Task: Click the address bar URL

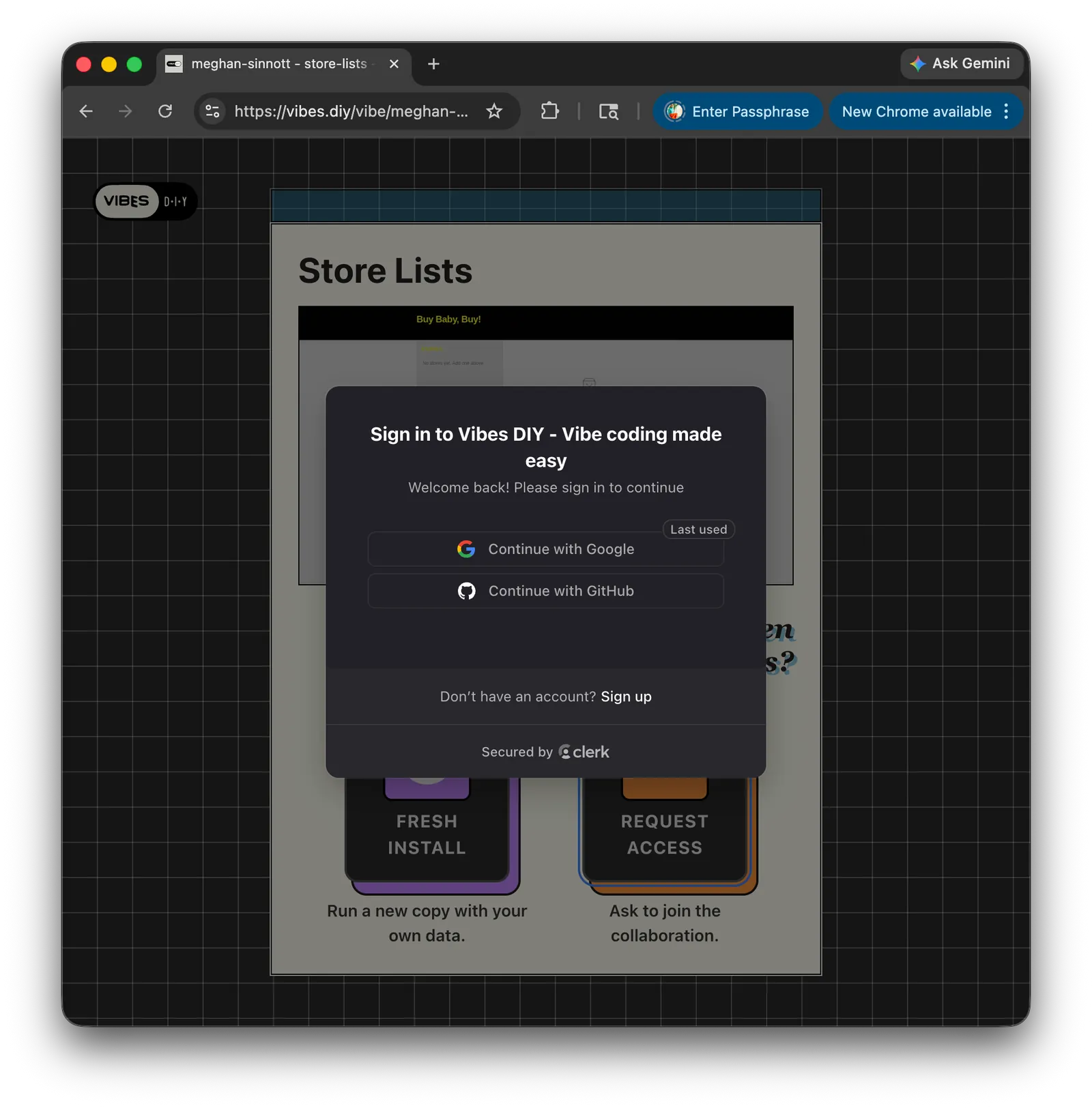Action: tap(351, 111)
